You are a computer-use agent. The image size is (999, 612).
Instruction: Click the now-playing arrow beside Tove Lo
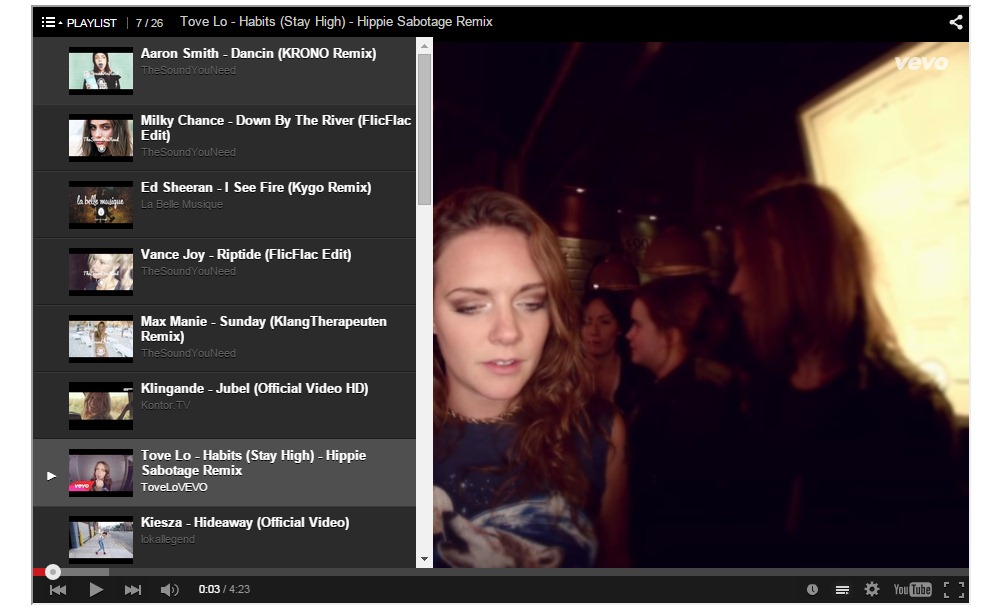(52, 476)
